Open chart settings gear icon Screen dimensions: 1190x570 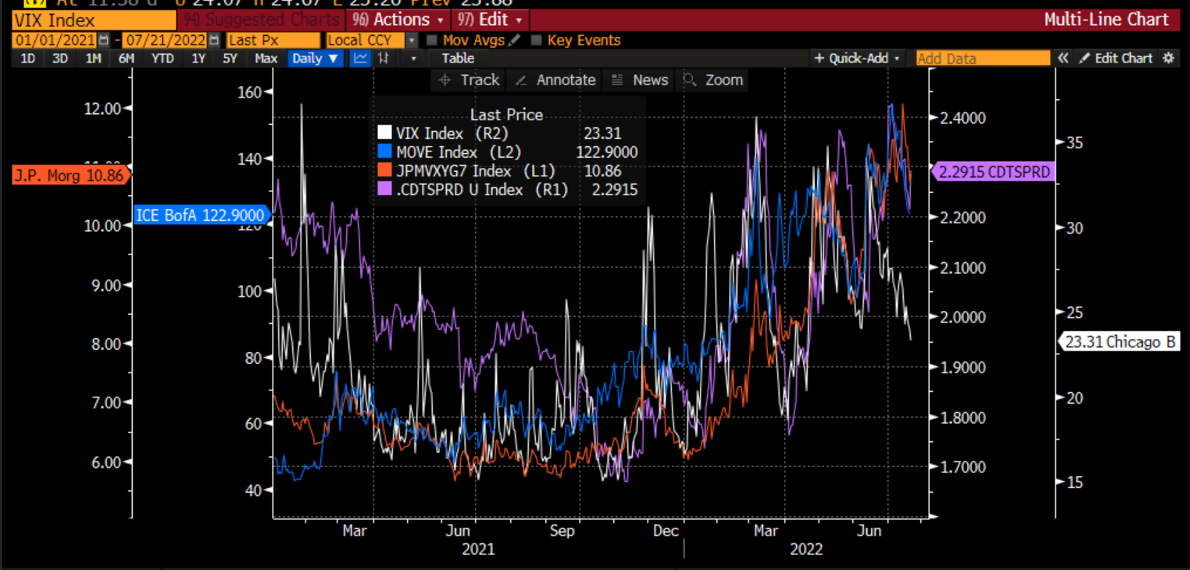tap(1166, 59)
